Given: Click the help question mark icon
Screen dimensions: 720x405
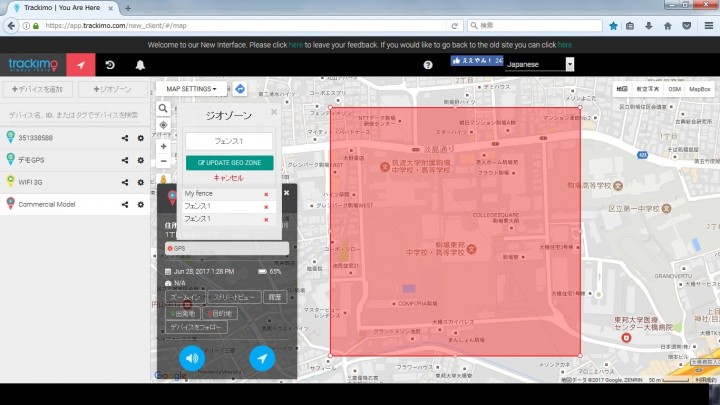Looking at the screenshot, I should 428,65.
